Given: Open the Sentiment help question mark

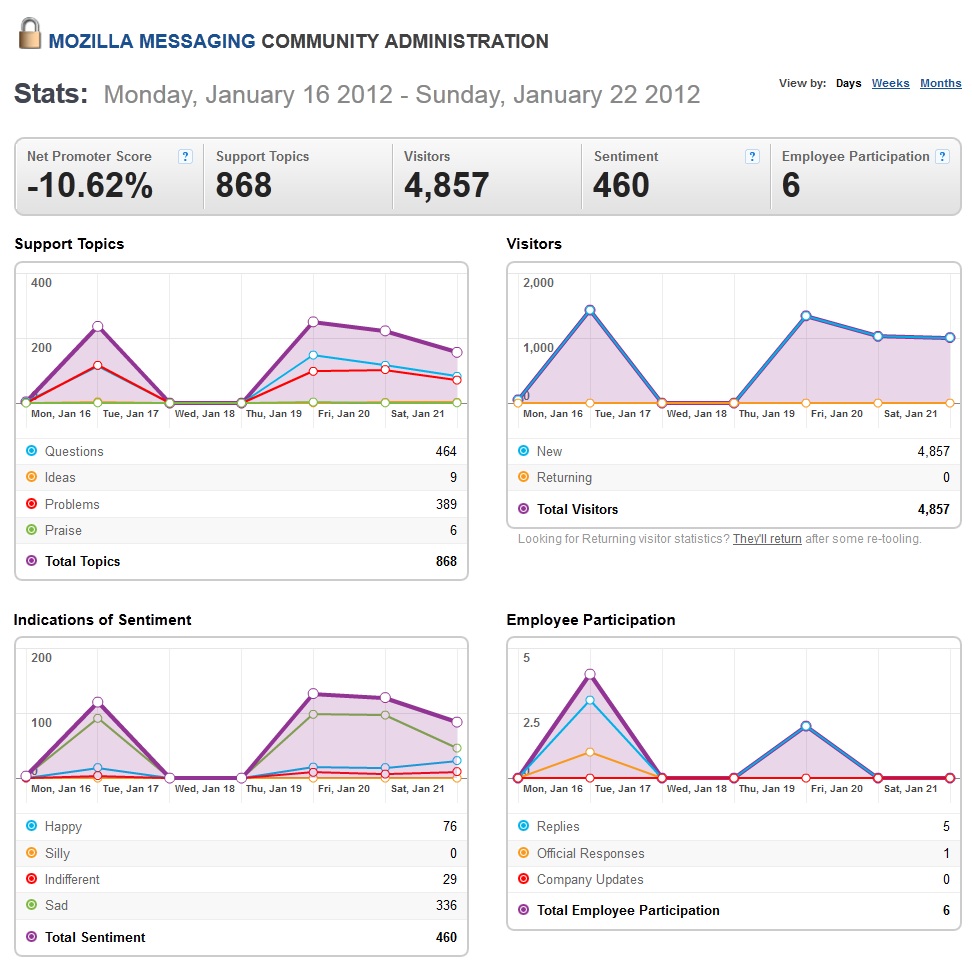Looking at the screenshot, I should tap(753, 156).
